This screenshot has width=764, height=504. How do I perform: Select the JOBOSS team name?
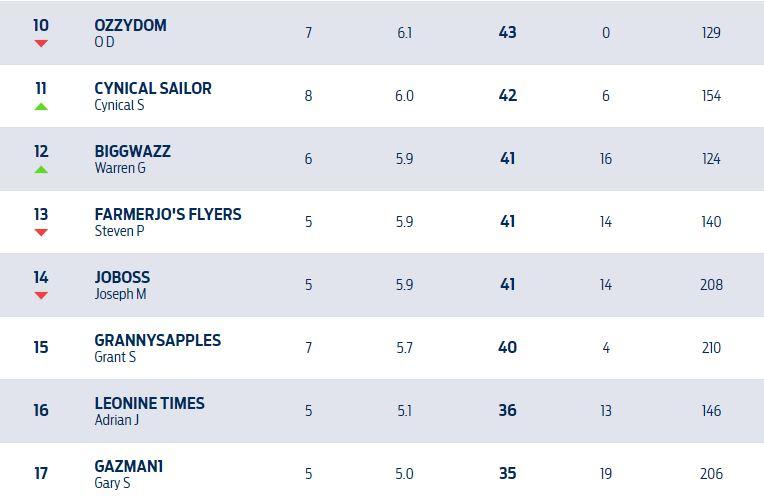(122, 277)
